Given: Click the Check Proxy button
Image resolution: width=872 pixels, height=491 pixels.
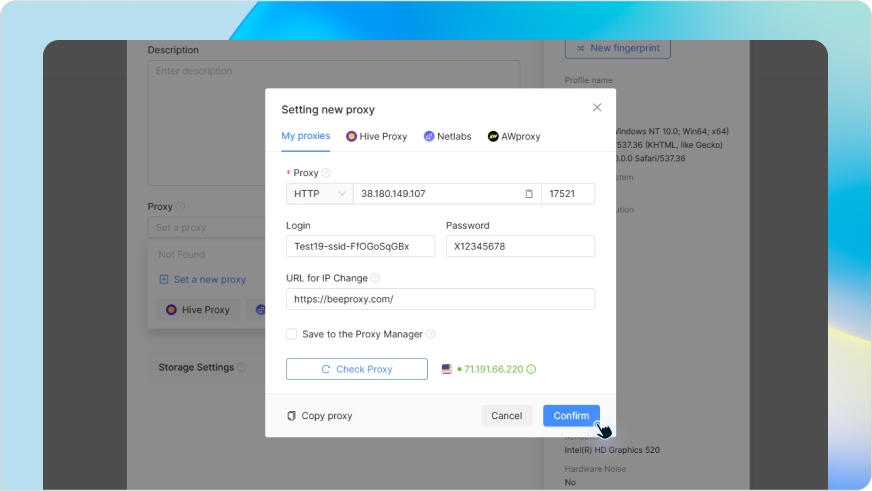Looking at the screenshot, I should pyautogui.click(x=356, y=369).
